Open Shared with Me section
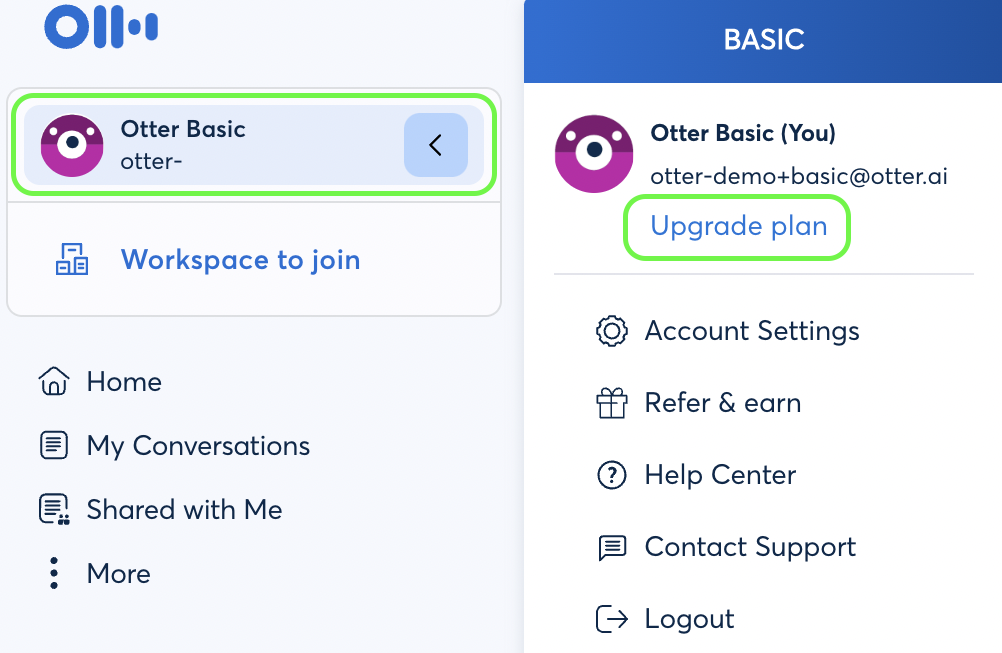 click(x=184, y=509)
